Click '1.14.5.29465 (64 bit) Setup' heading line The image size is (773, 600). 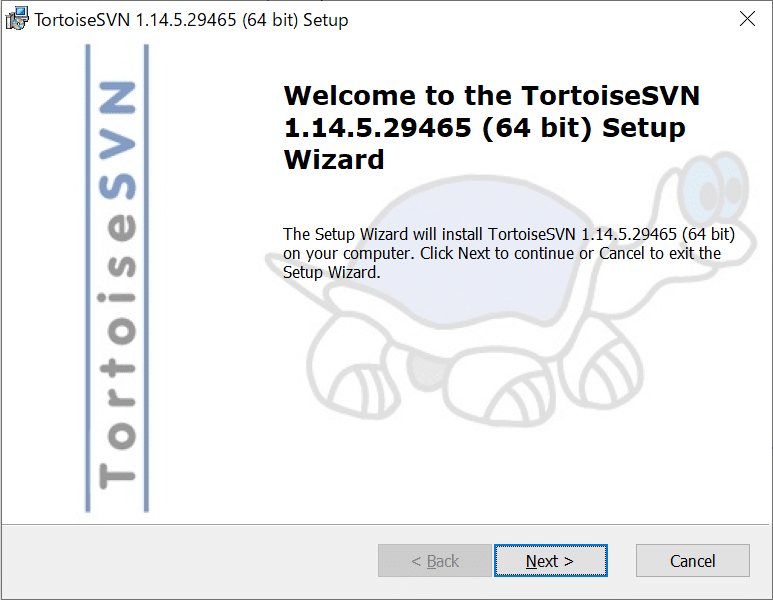pos(485,128)
